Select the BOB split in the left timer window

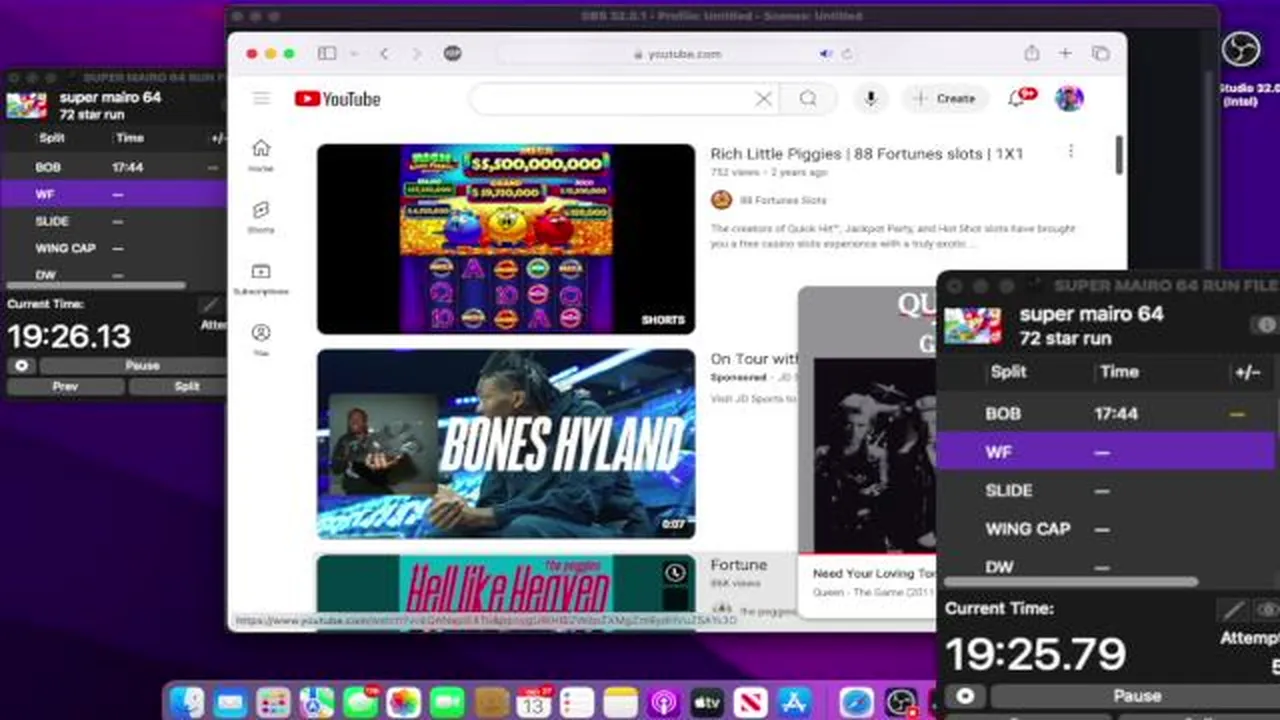point(113,167)
